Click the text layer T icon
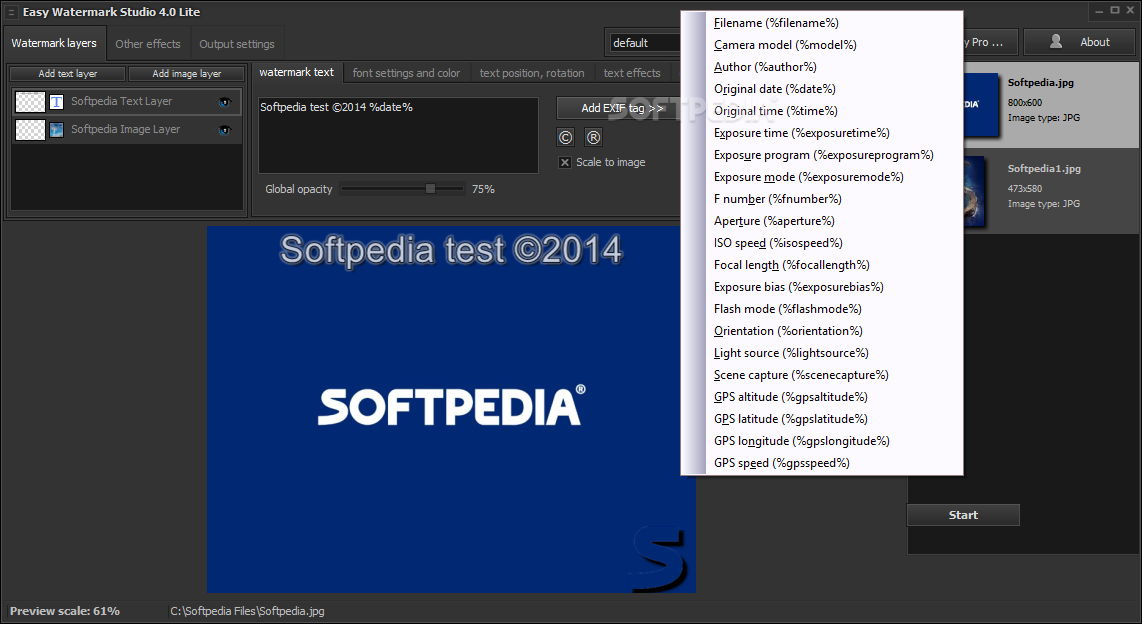This screenshot has width=1142, height=624. tap(56, 102)
